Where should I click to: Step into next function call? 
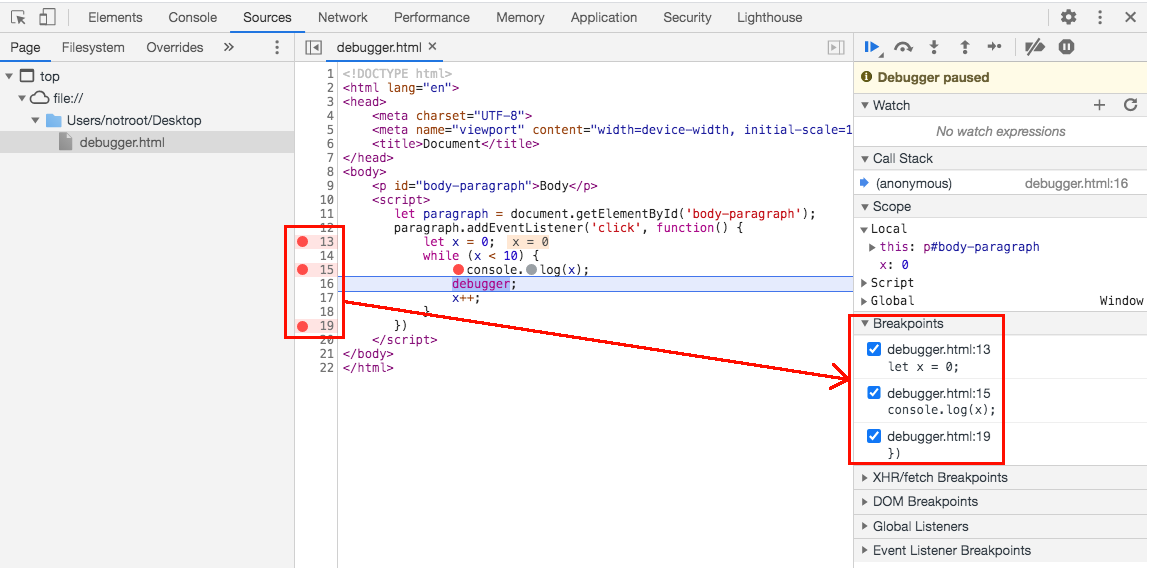934,48
